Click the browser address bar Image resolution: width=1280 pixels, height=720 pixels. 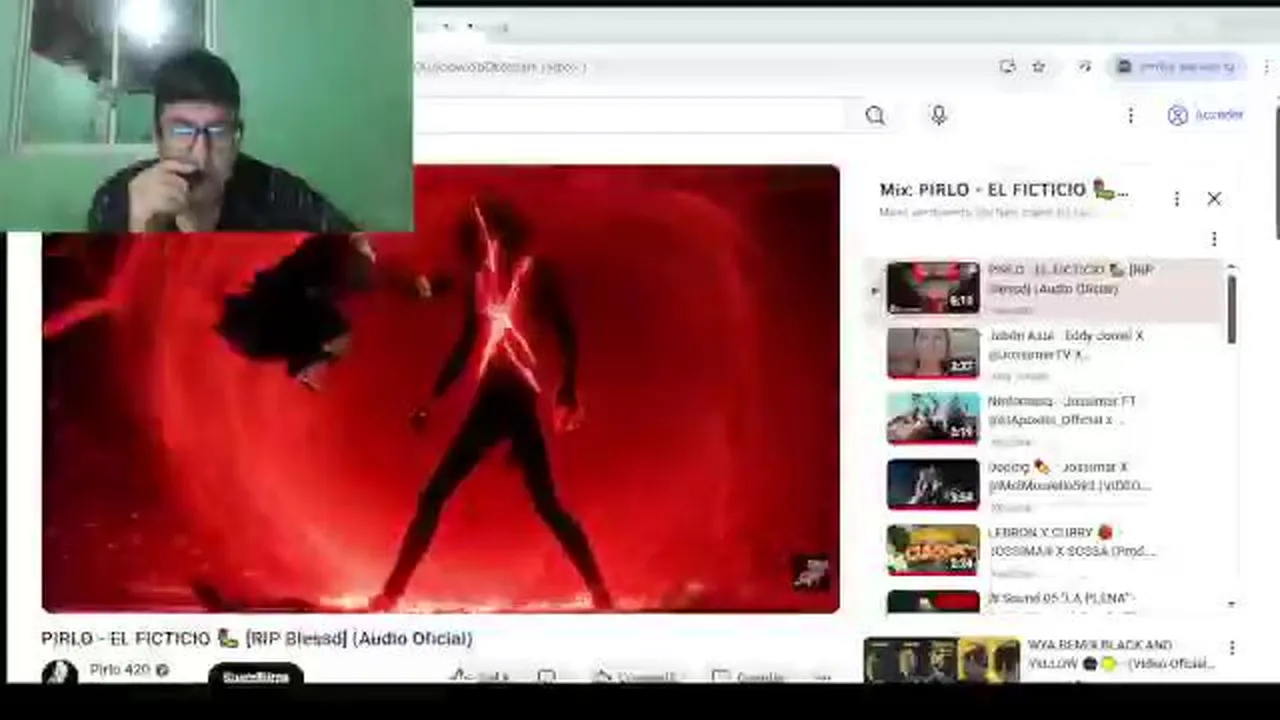click(700, 67)
